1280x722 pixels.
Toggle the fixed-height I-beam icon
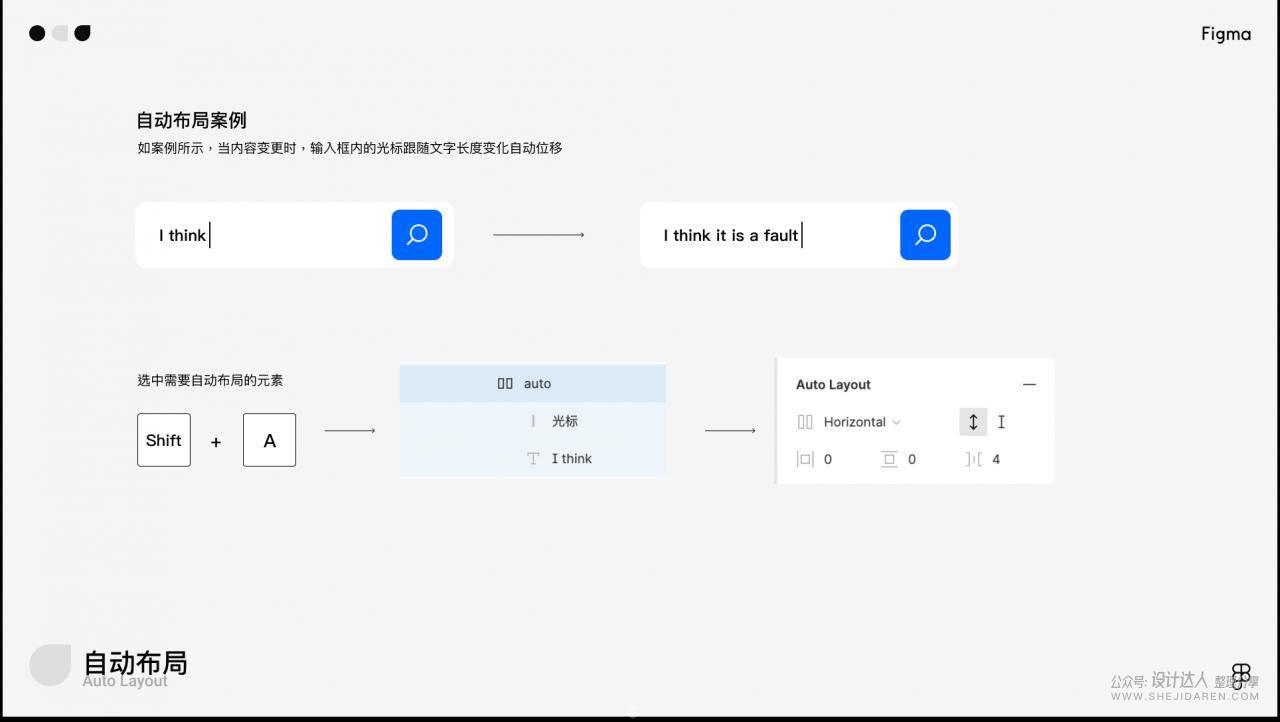[x=1001, y=422]
